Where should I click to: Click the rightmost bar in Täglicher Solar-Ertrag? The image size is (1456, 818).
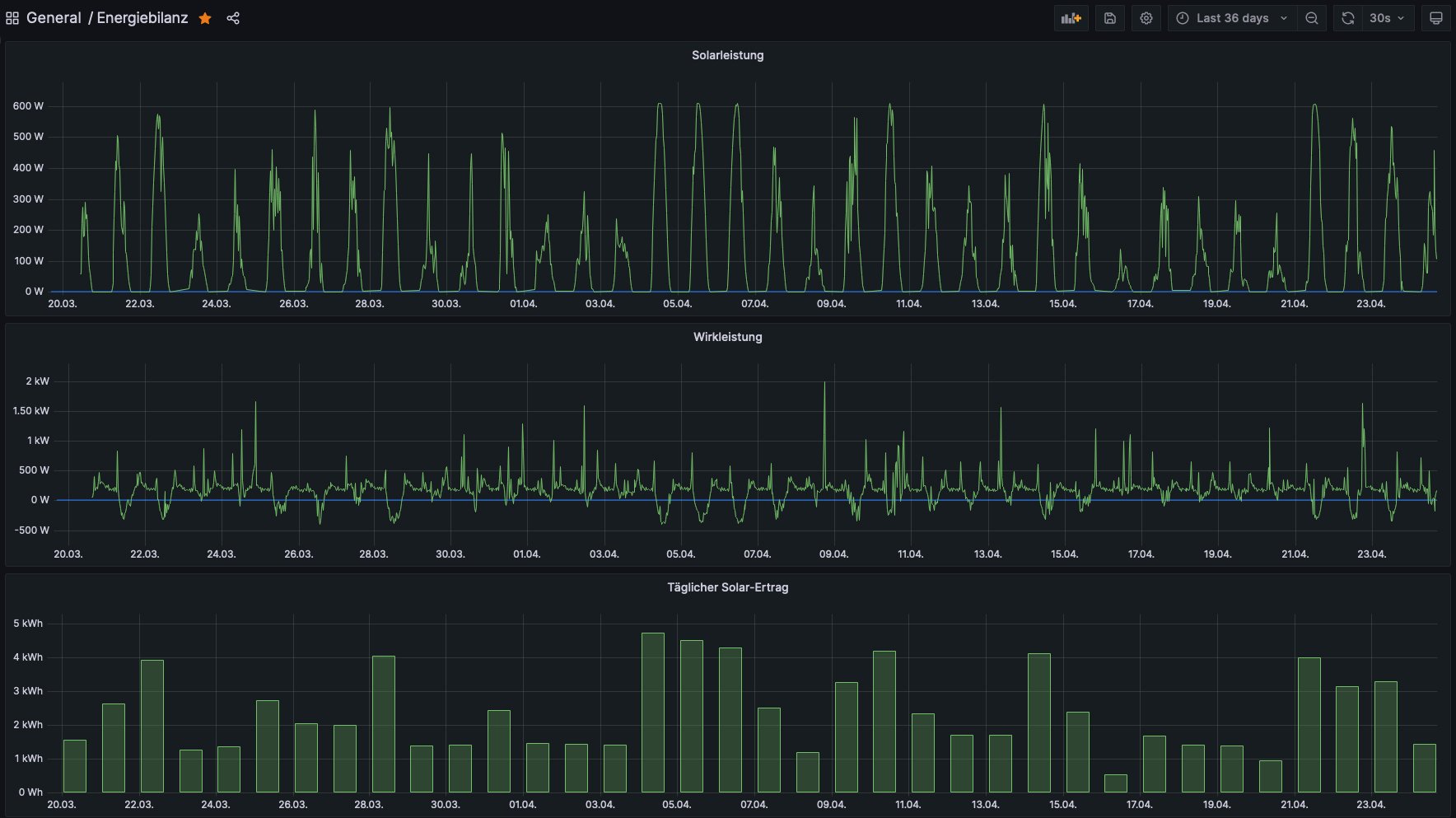1424,768
